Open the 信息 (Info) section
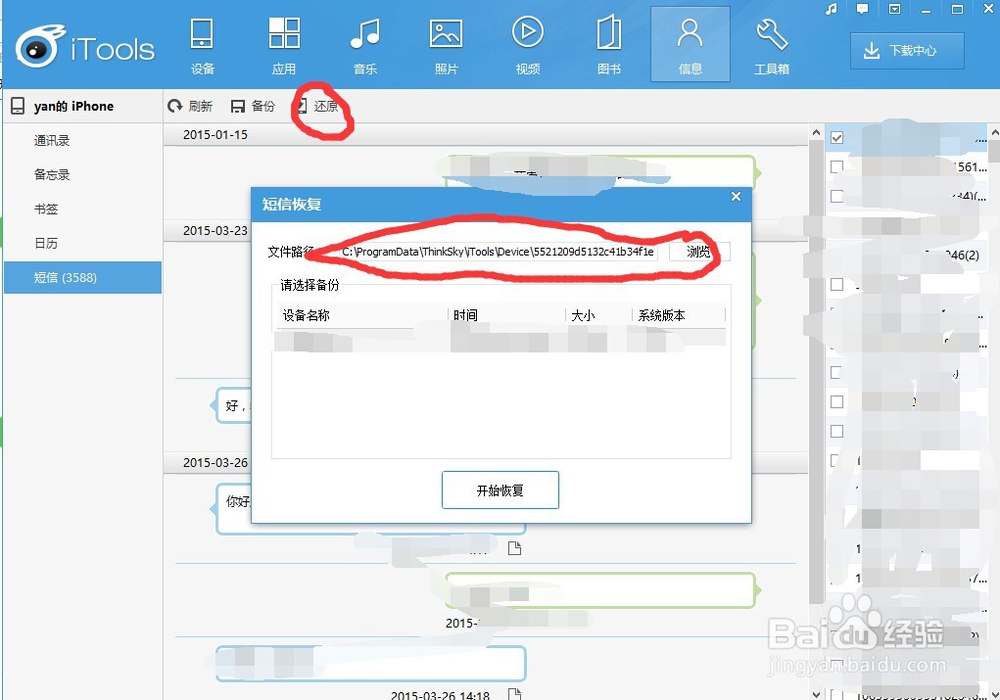 690,45
